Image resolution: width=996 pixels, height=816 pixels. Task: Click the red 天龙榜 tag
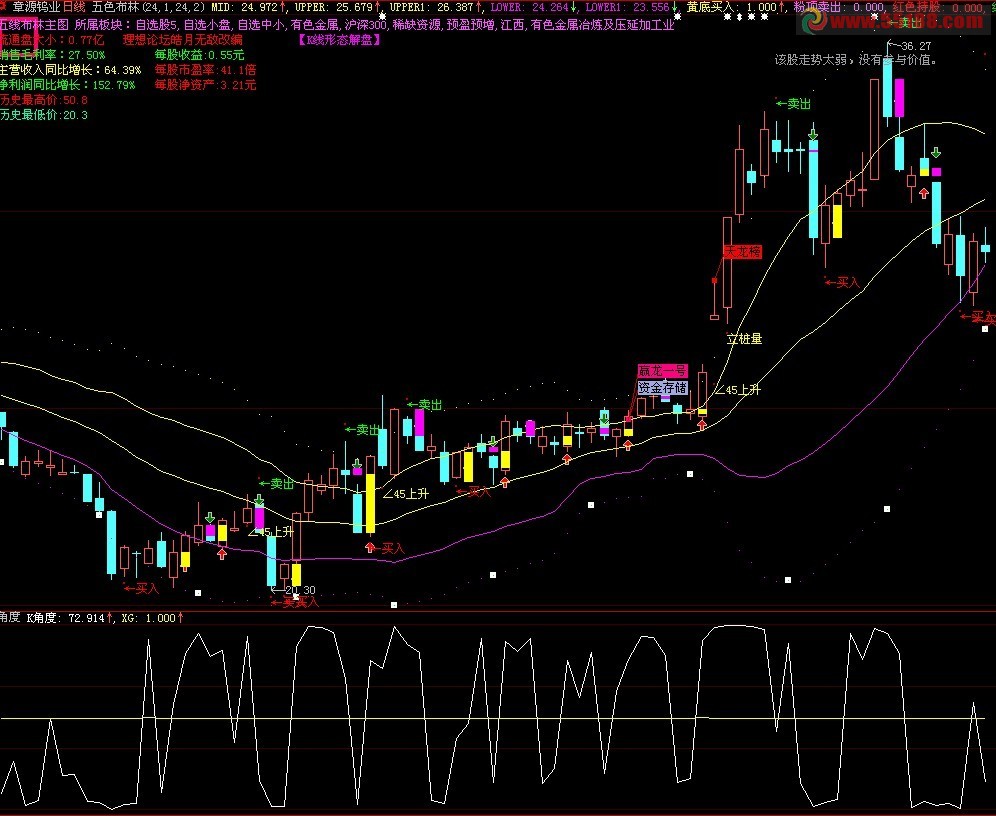(x=743, y=251)
